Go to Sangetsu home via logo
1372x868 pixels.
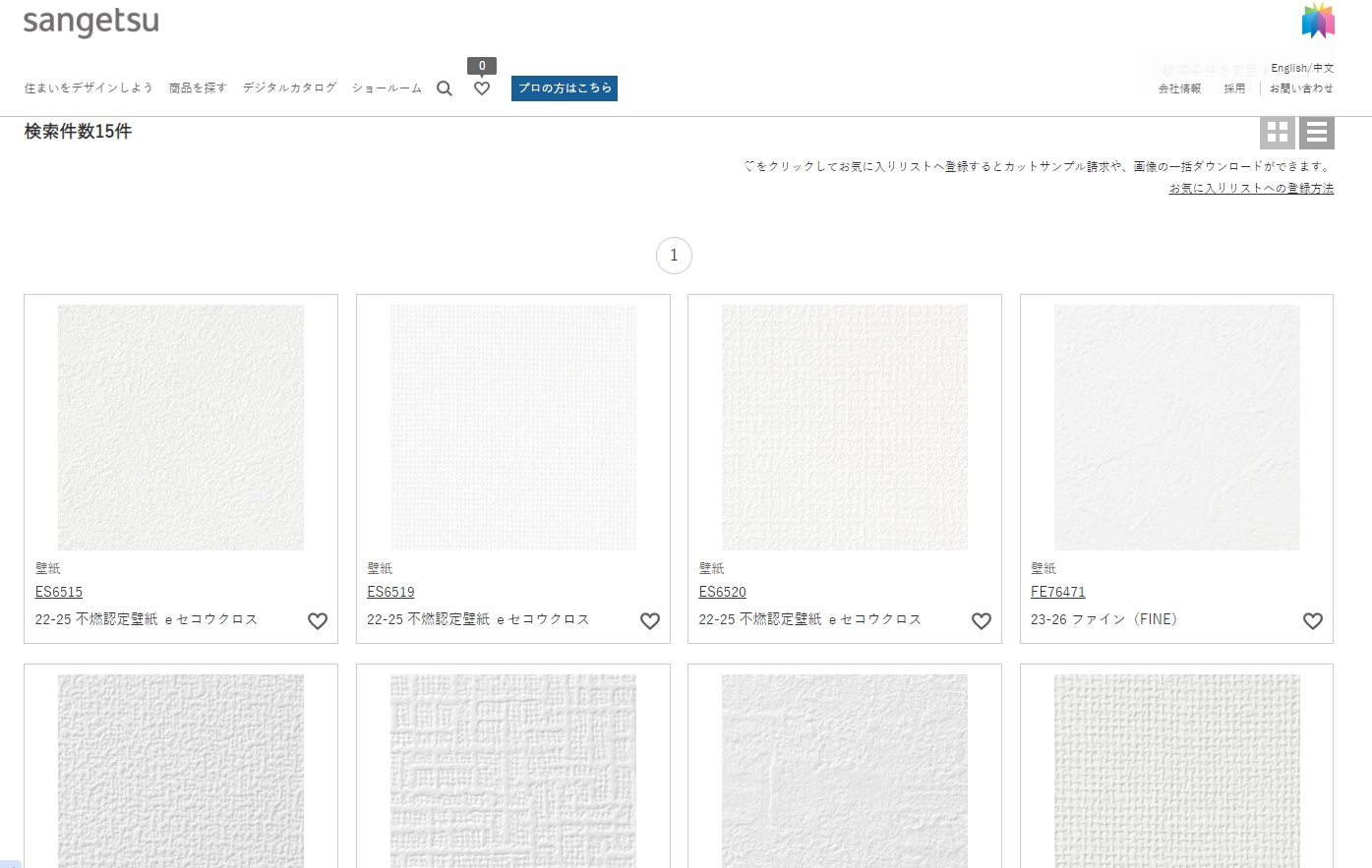[x=90, y=22]
